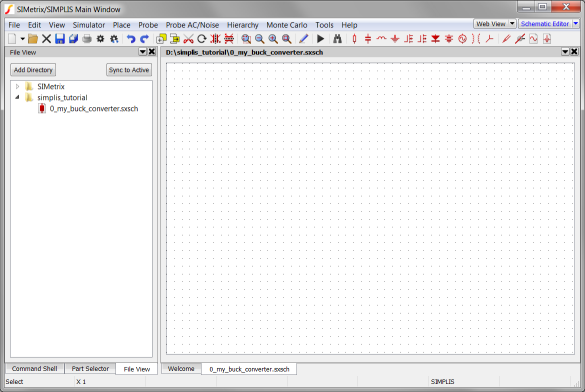
Task: Open the Help menu
Action: [x=349, y=25]
